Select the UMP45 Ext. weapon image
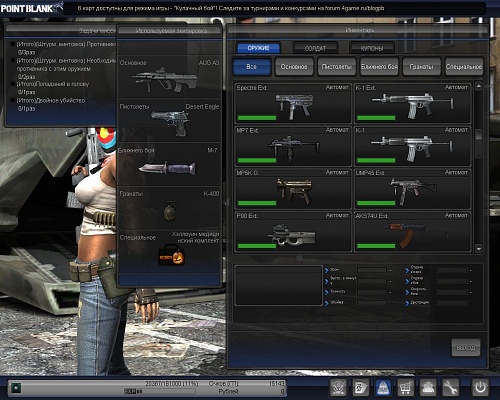 (413, 191)
